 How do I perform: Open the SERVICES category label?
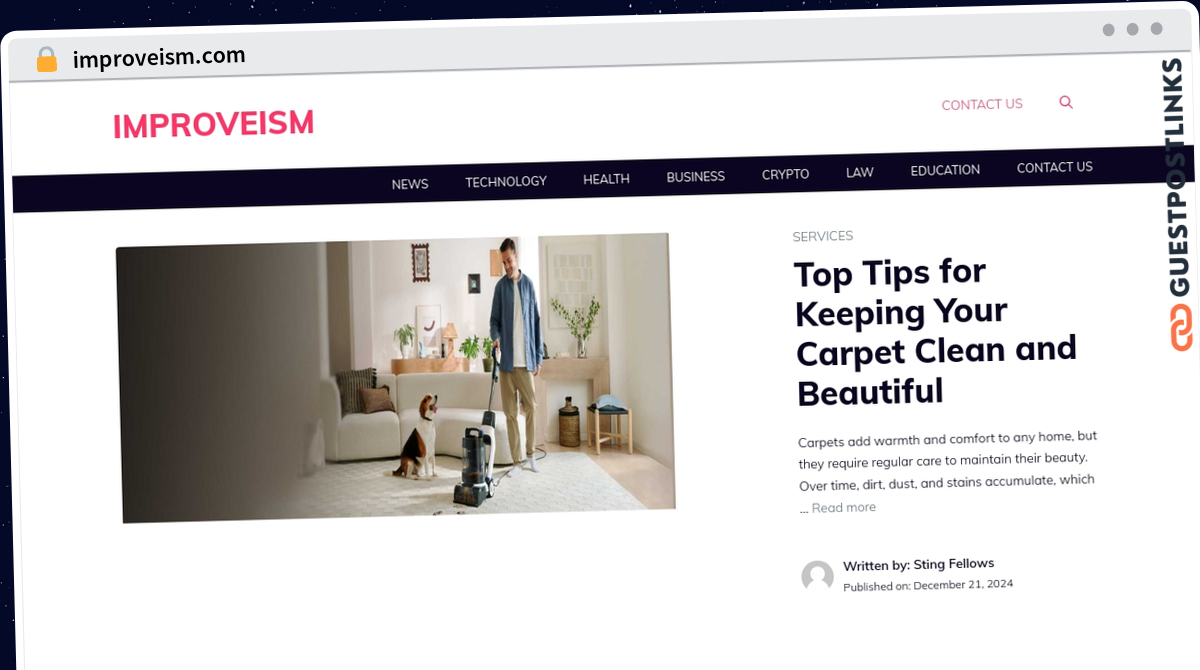click(x=823, y=236)
